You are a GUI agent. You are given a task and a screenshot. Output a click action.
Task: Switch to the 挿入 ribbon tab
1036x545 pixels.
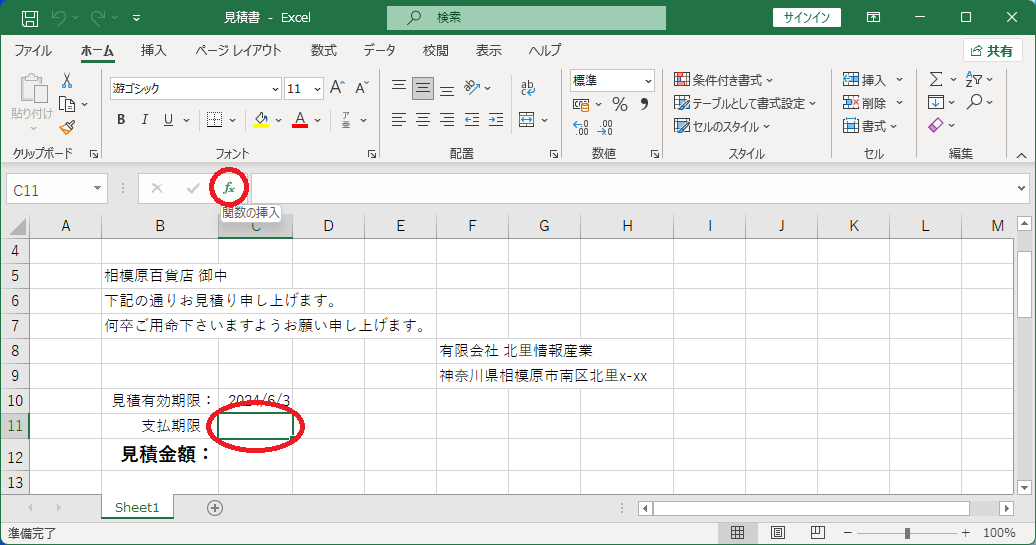(x=153, y=51)
